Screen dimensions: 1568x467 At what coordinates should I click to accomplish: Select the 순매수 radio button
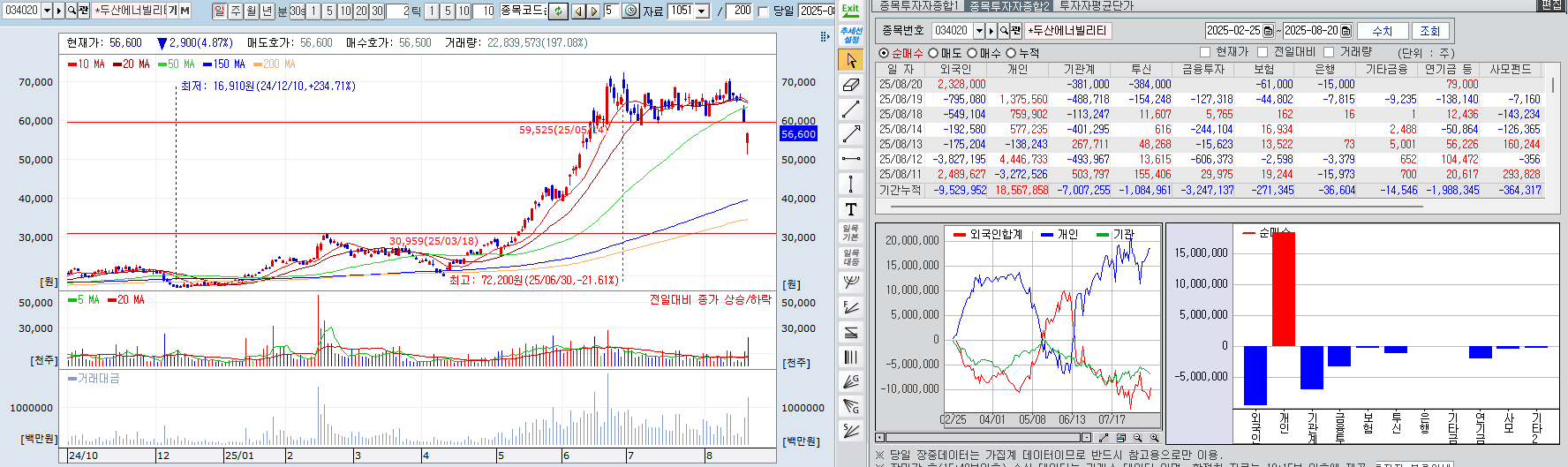click(884, 53)
